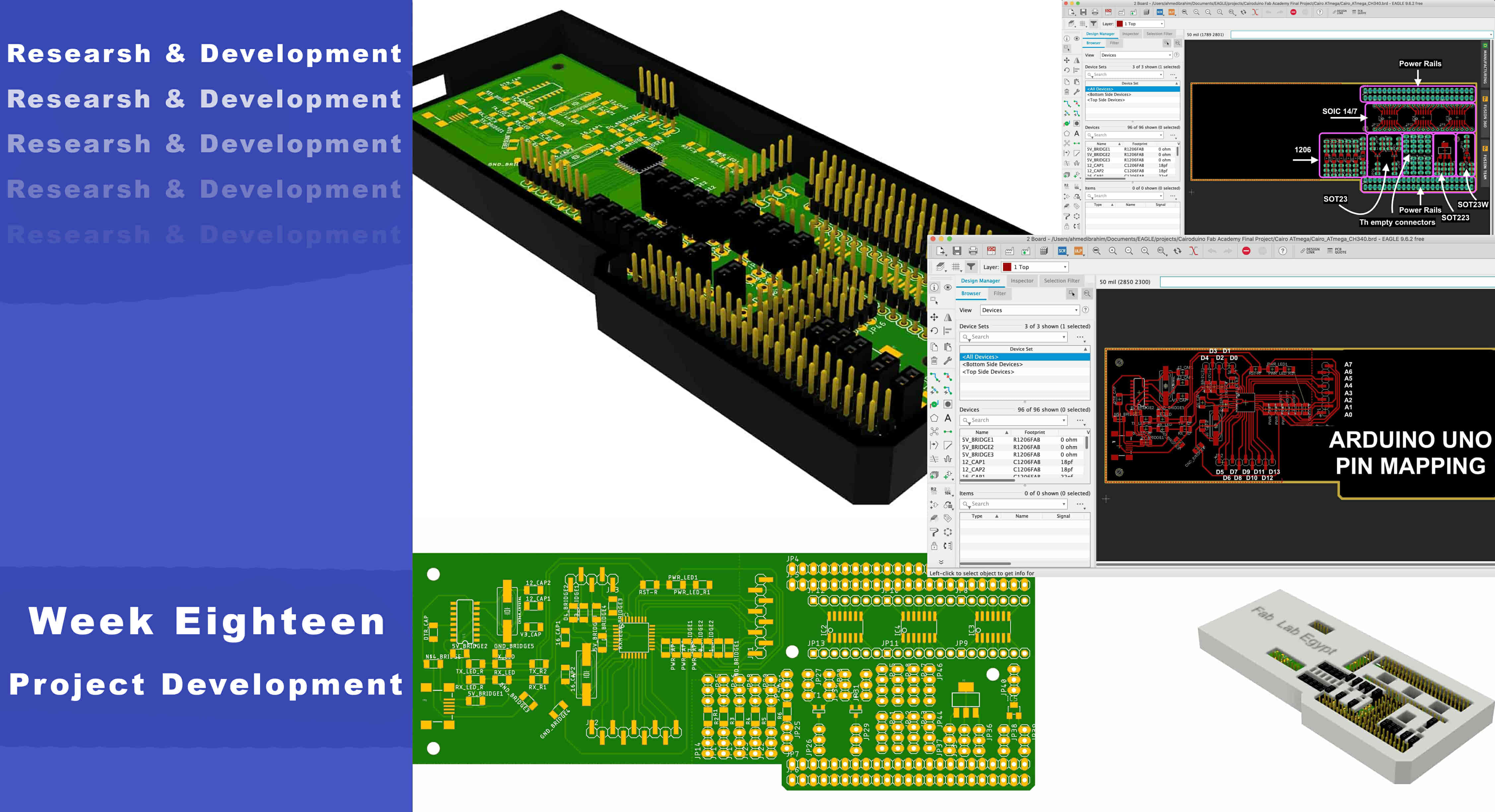Screen dimensions: 1495x812
Task: Toggle Device Set header sort arrow, larger window
Action: point(1085,349)
